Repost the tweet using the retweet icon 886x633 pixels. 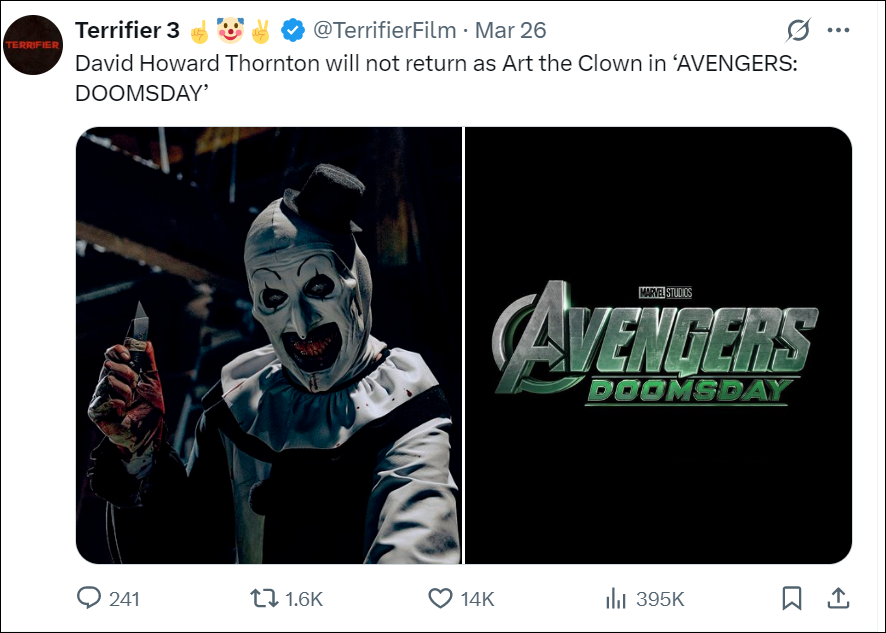click(x=264, y=598)
